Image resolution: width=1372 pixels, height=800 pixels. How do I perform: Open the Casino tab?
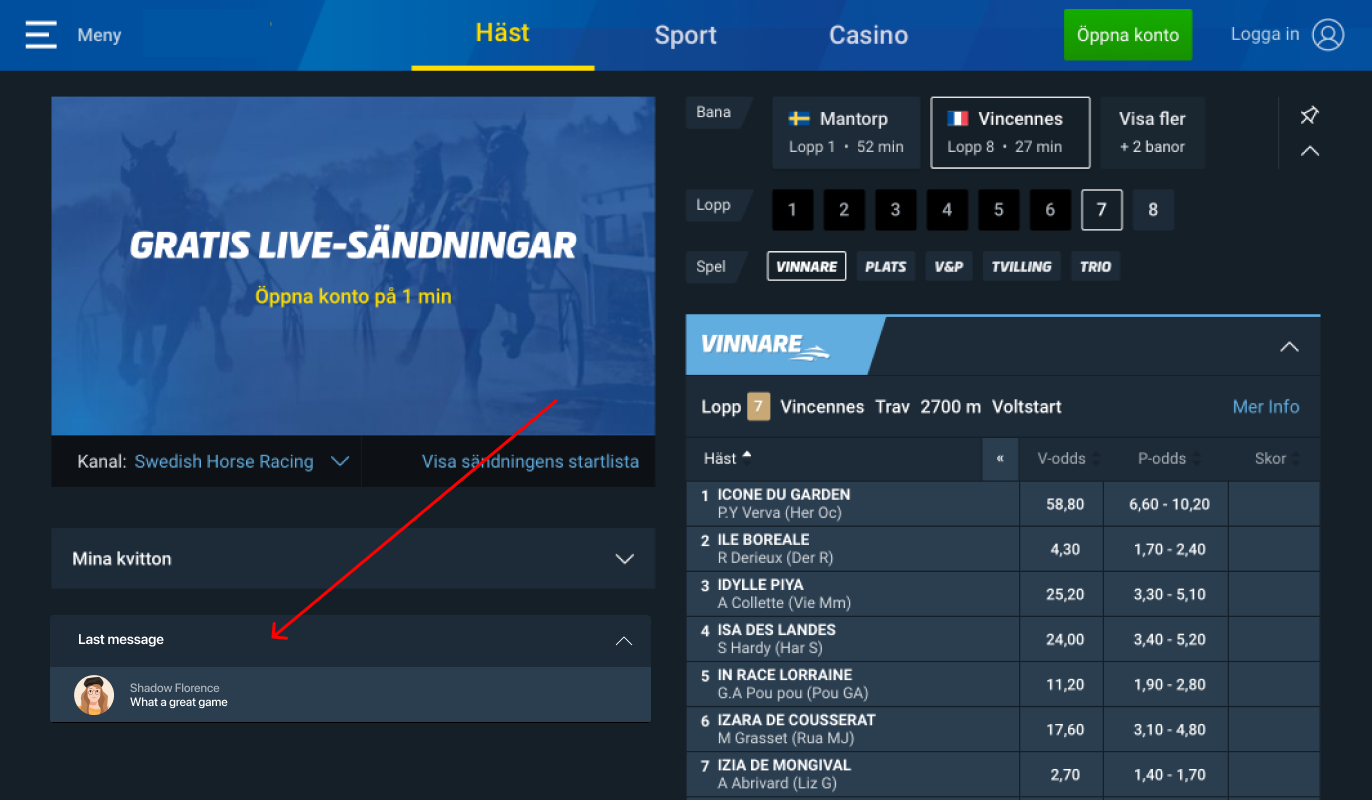868,35
